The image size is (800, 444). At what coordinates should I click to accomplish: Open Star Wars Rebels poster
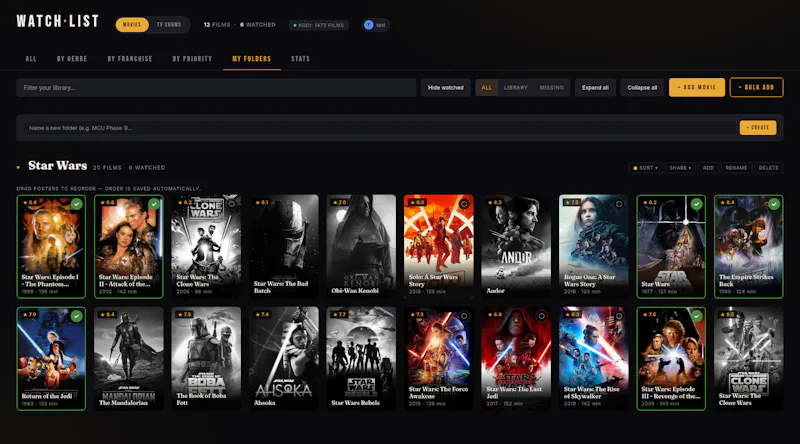[361, 358]
